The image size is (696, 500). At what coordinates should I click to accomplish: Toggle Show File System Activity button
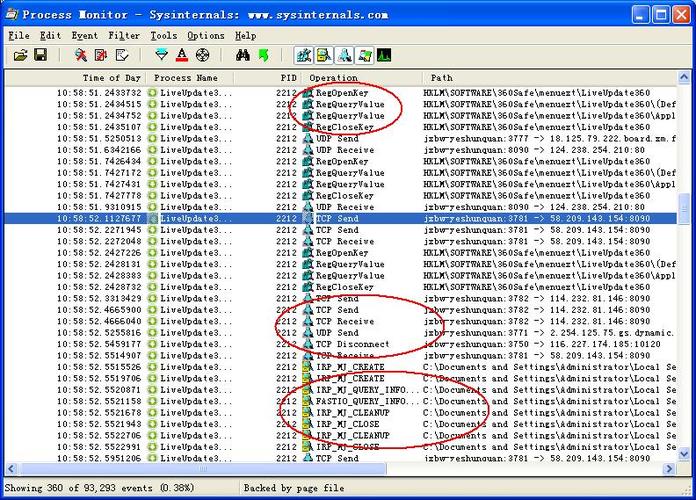pyautogui.click(x=324, y=56)
